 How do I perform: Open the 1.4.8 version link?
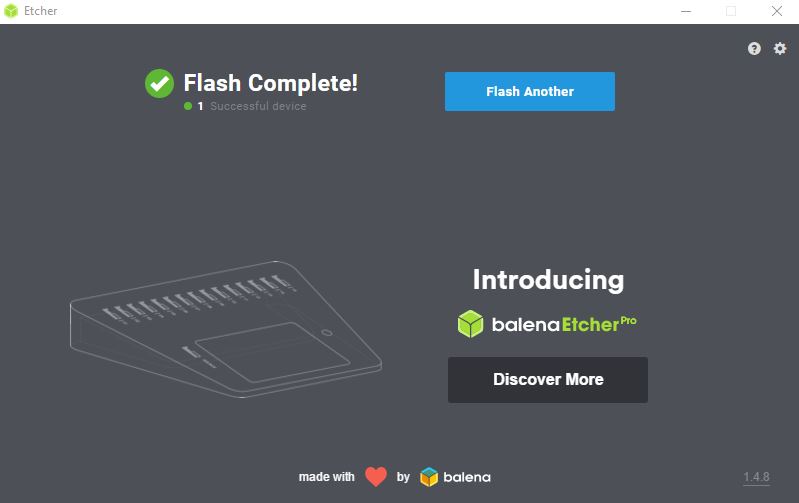[x=756, y=477]
